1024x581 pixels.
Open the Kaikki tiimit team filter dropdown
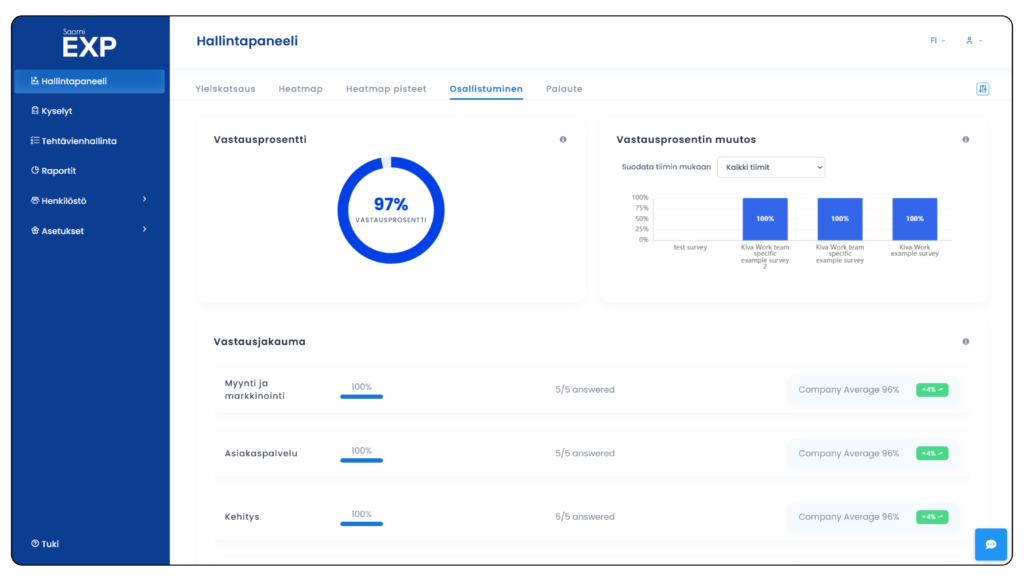coord(770,167)
